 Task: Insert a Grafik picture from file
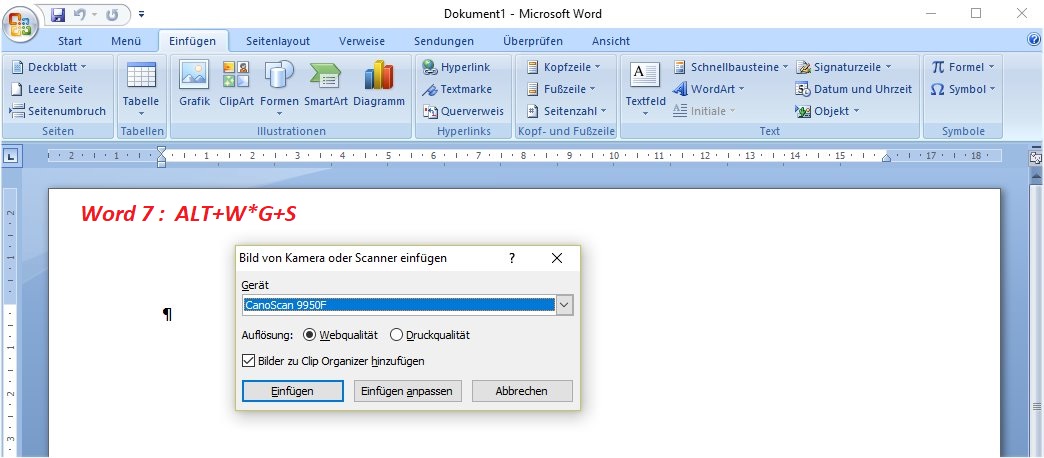coord(194,84)
